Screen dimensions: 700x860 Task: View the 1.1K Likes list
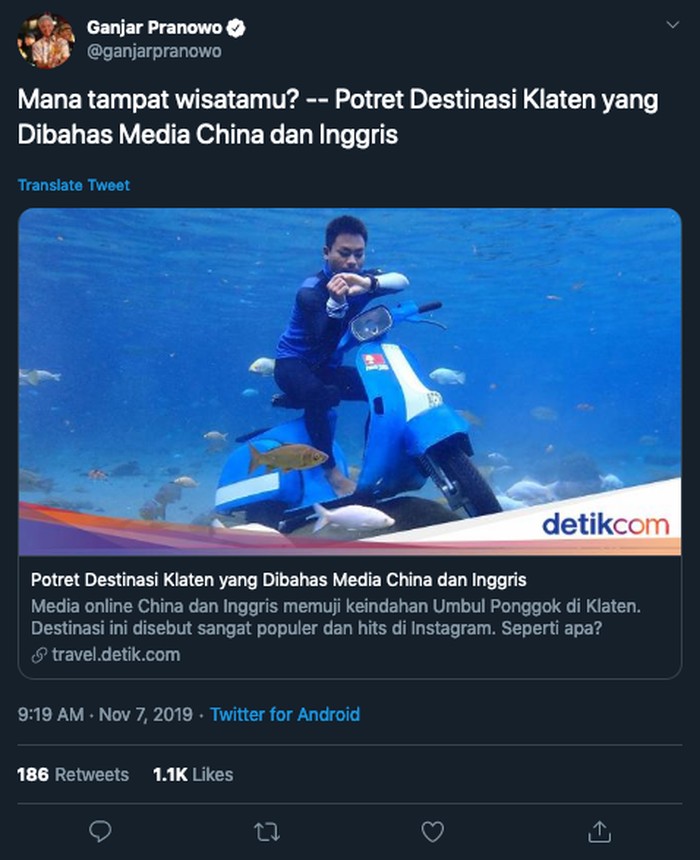pyautogui.click(x=193, y=774)
